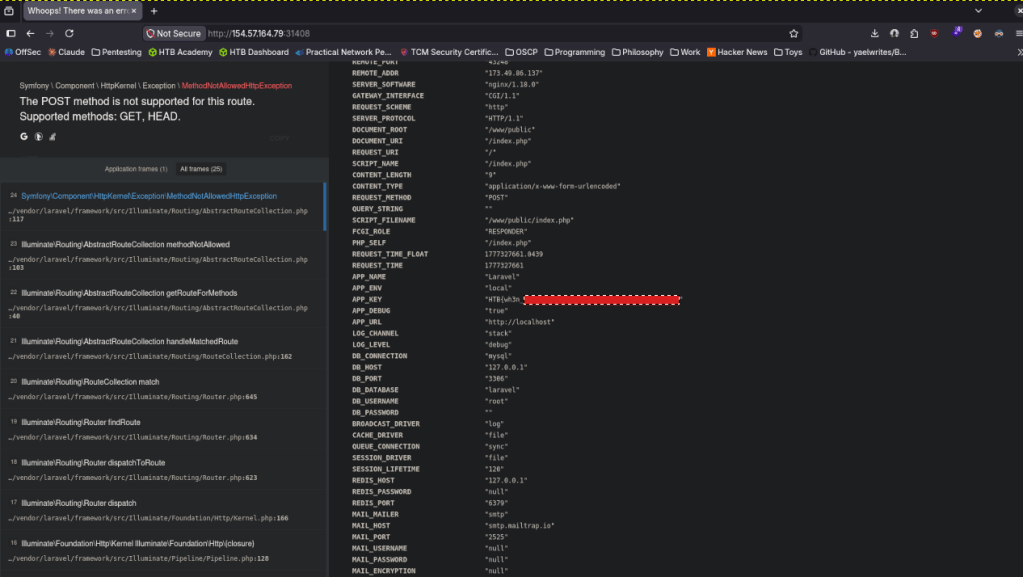Select the Router findRoute stack frame

point(80,422)
